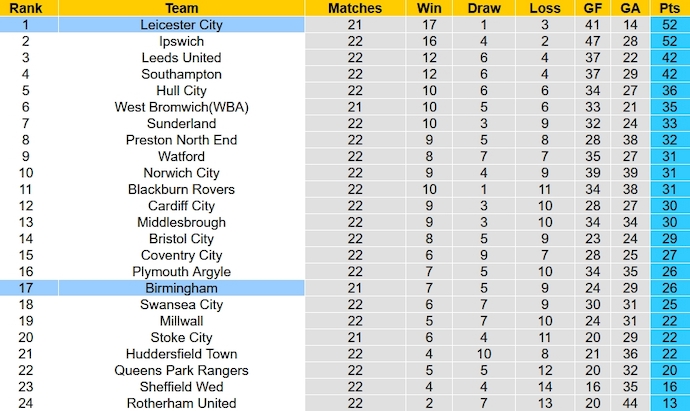The height and width of the screenshot is (411, 690).
Task: Click the Draw column header
Action: [483, 8]
